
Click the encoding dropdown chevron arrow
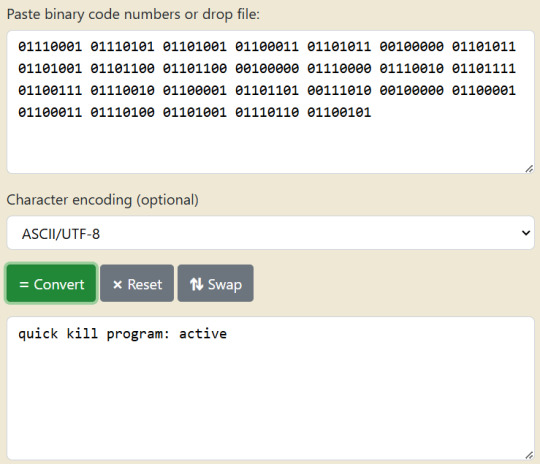pyautogui.click(x=526, y=233)
